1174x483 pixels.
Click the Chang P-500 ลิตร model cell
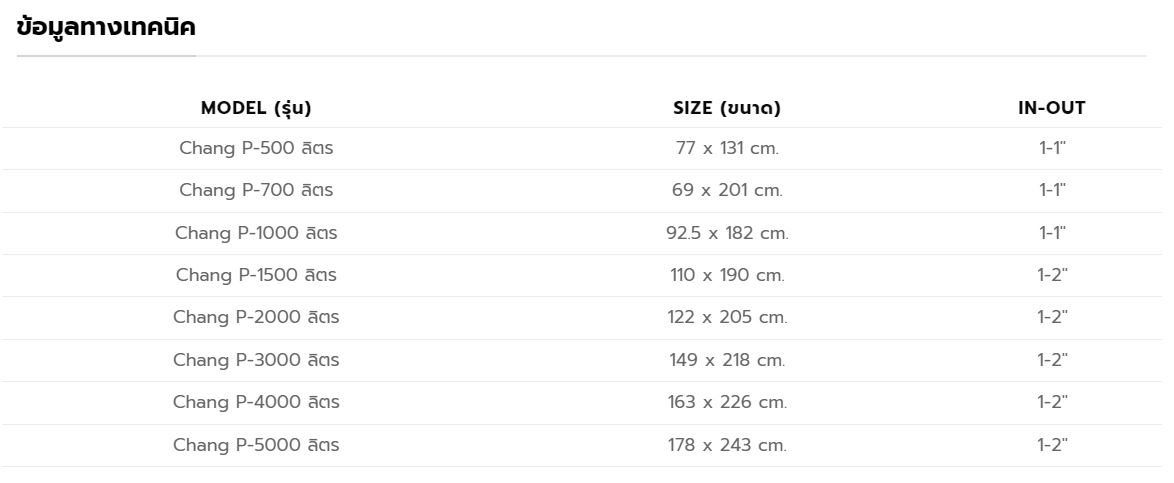click(x=256, y=148)
